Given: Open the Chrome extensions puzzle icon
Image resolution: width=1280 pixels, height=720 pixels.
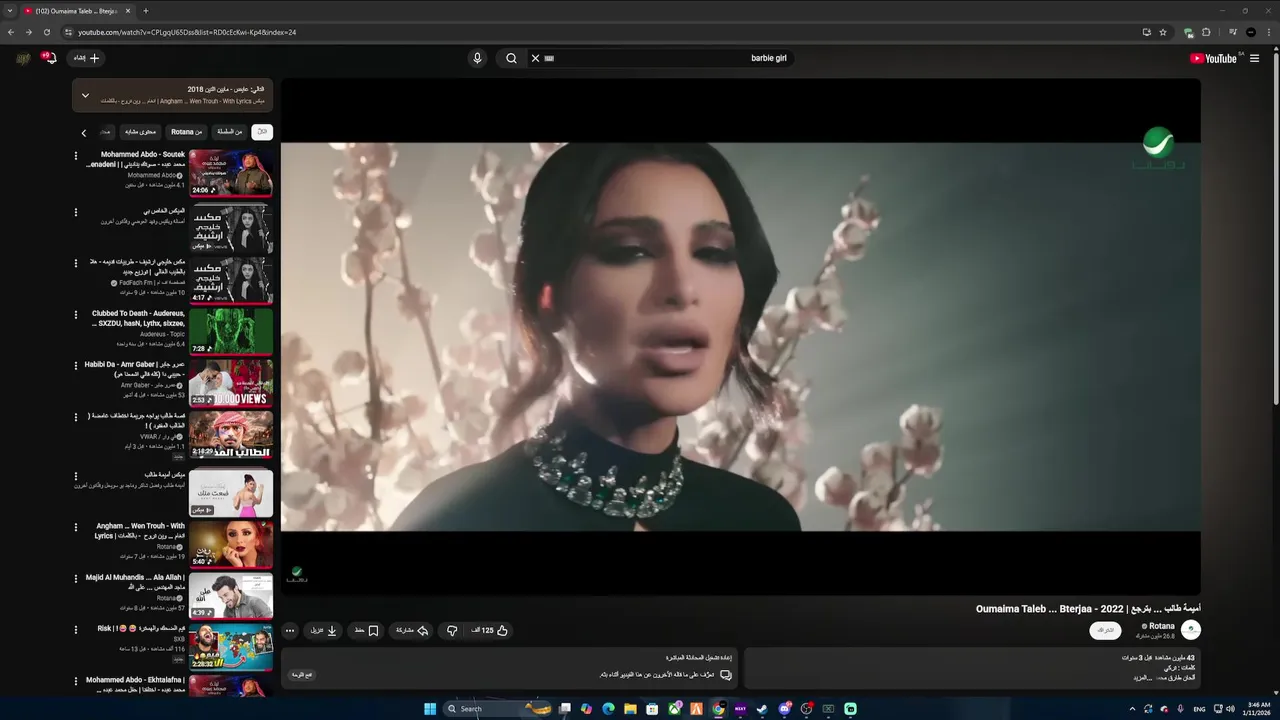Looking at the screenshot, I should click(1206, 32).
